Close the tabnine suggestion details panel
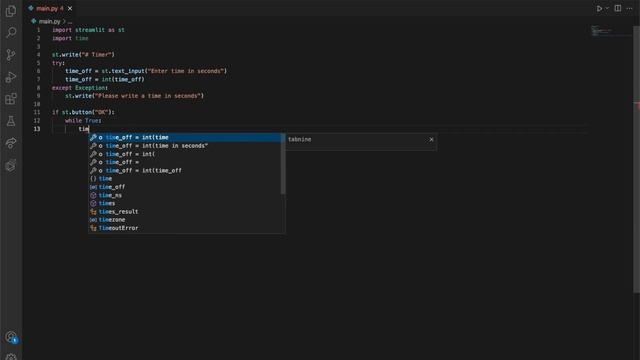 point(431,140)
